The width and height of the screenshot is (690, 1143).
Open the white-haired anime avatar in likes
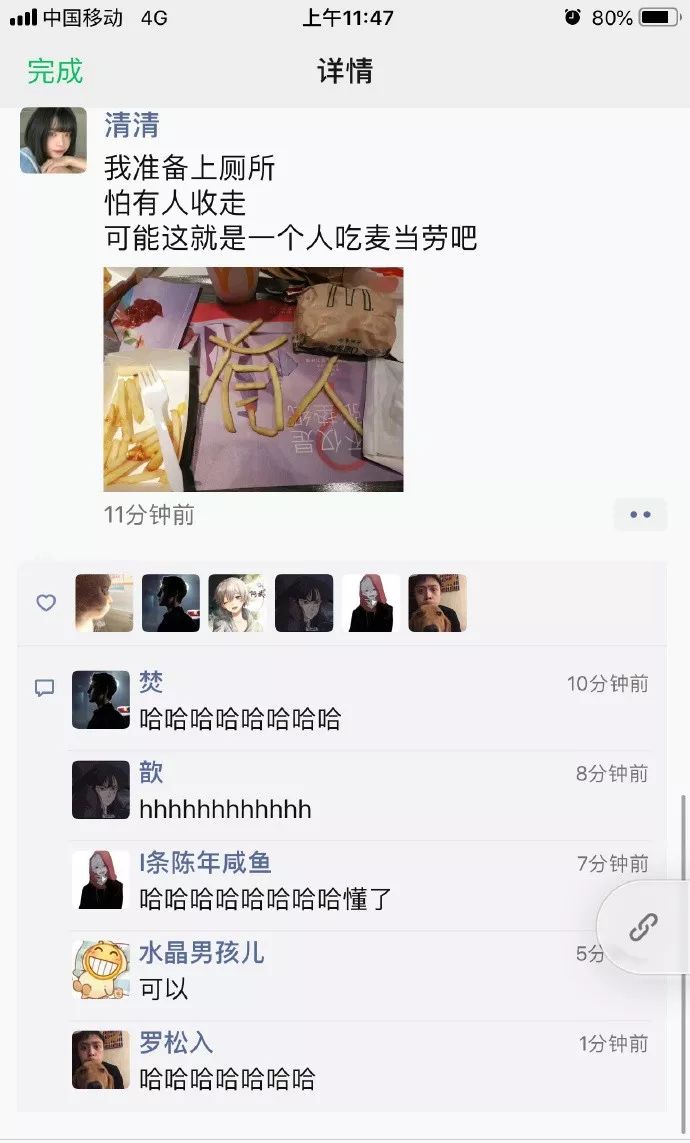[238, 603]
